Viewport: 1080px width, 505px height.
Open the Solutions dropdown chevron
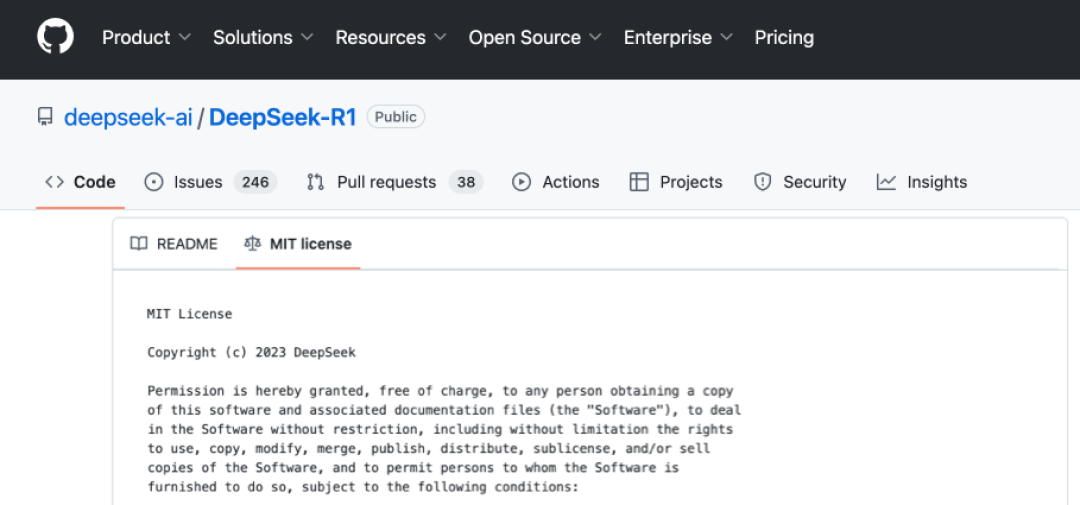click(307, 37)
